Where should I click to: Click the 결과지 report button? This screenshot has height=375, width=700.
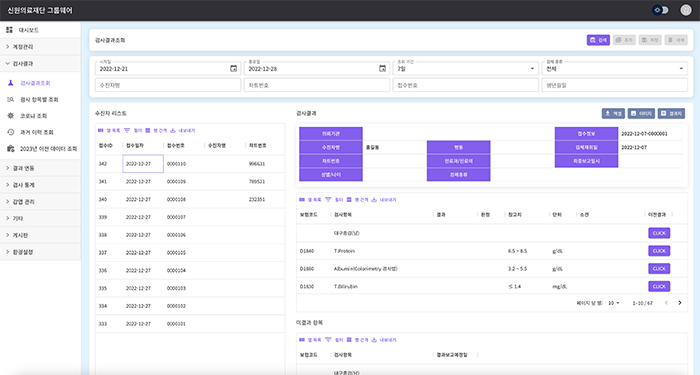click(671, 113)
